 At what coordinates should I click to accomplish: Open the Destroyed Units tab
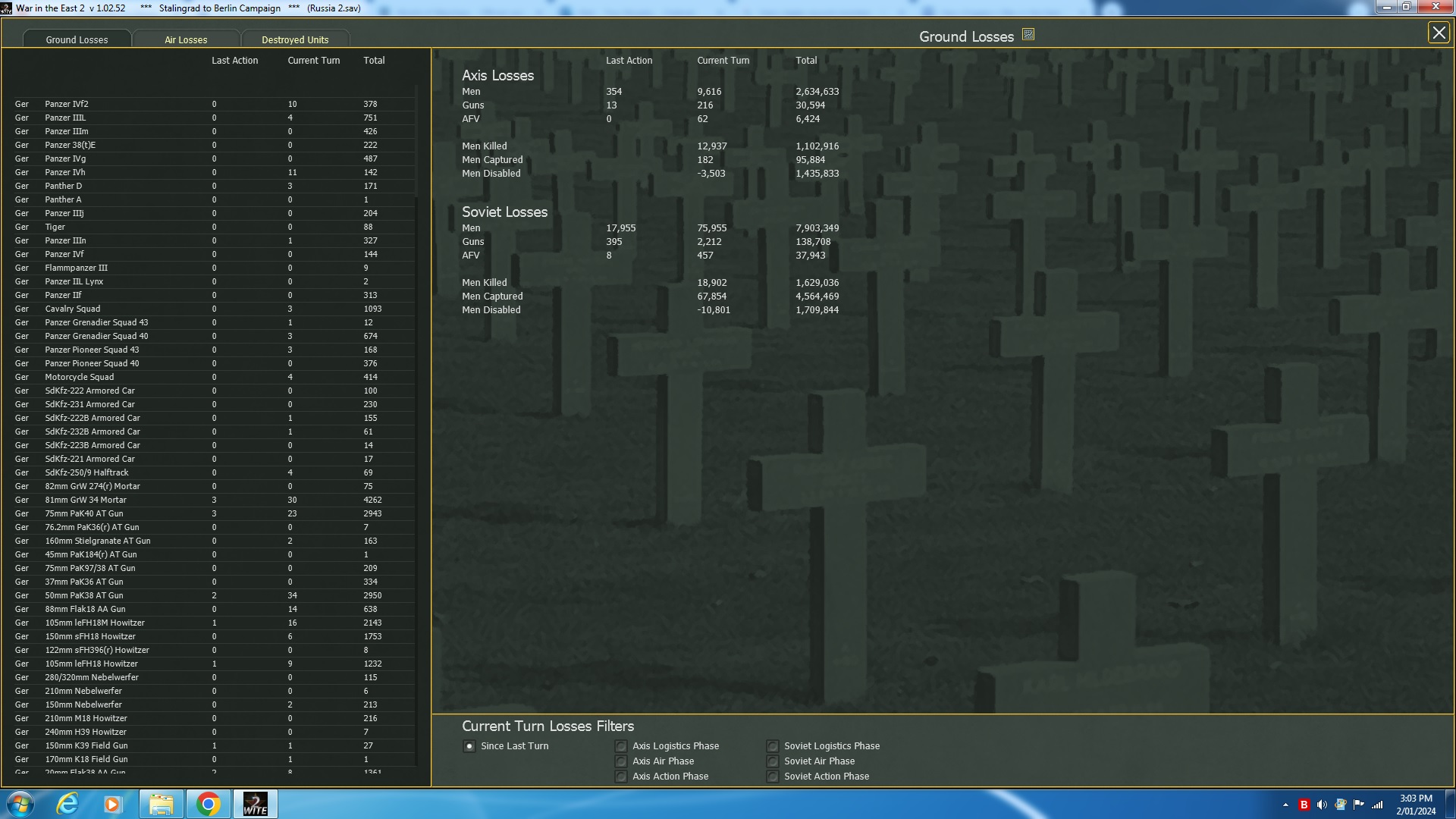point(295,39)
